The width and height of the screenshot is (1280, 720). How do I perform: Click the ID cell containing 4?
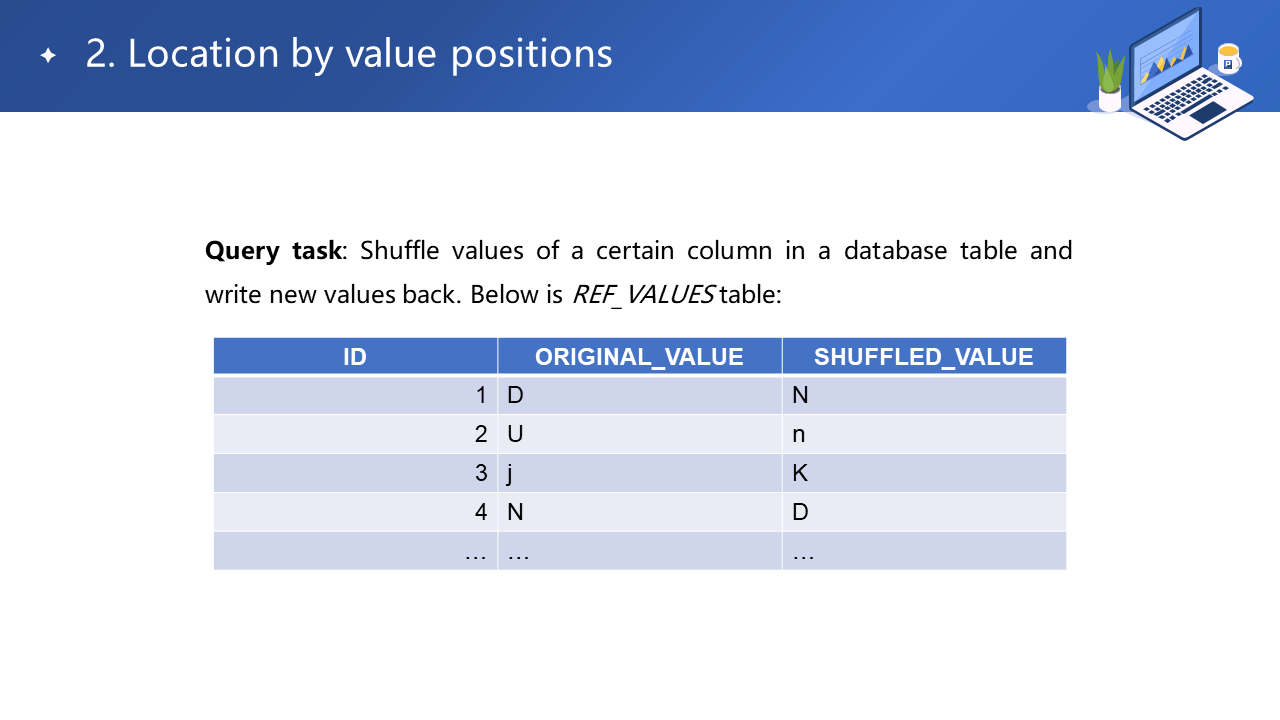pyautogui.click(x=355, y=513)
